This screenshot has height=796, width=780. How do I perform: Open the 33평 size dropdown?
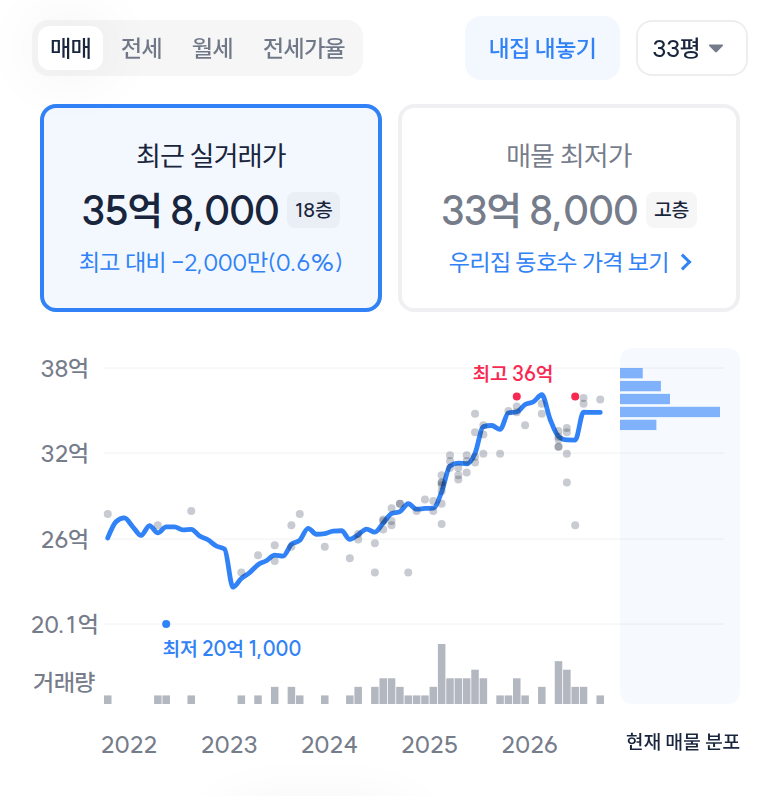pyautogui.click(x=692, y=48)
